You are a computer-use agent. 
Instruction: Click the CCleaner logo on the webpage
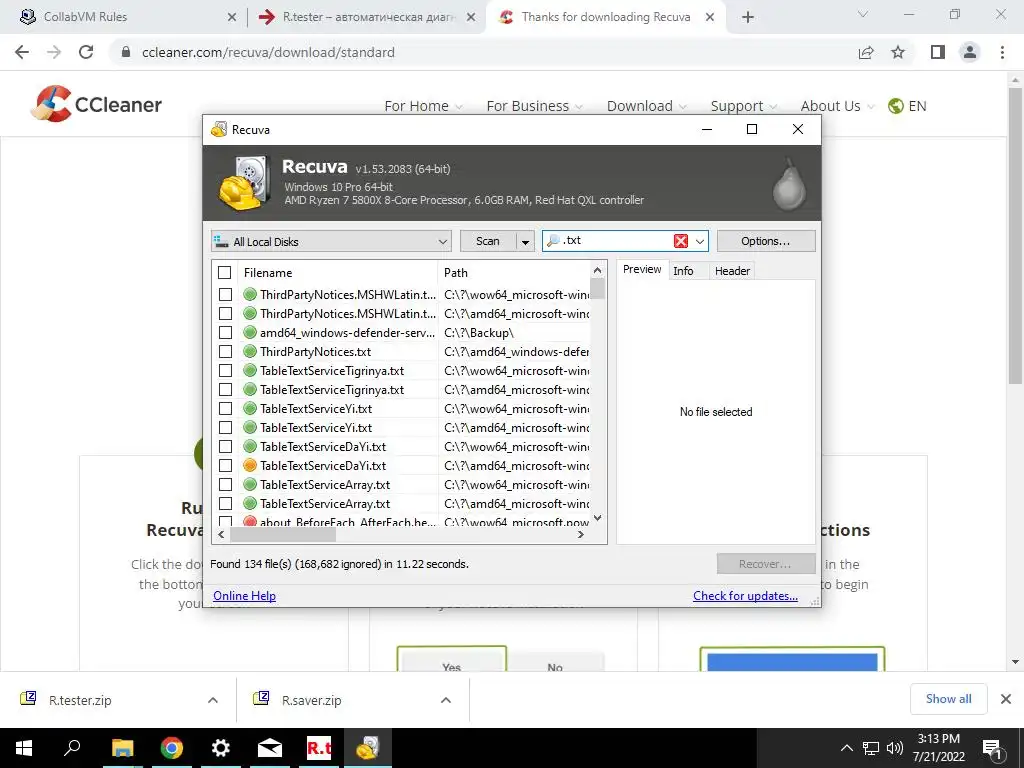tap(96, 104)
